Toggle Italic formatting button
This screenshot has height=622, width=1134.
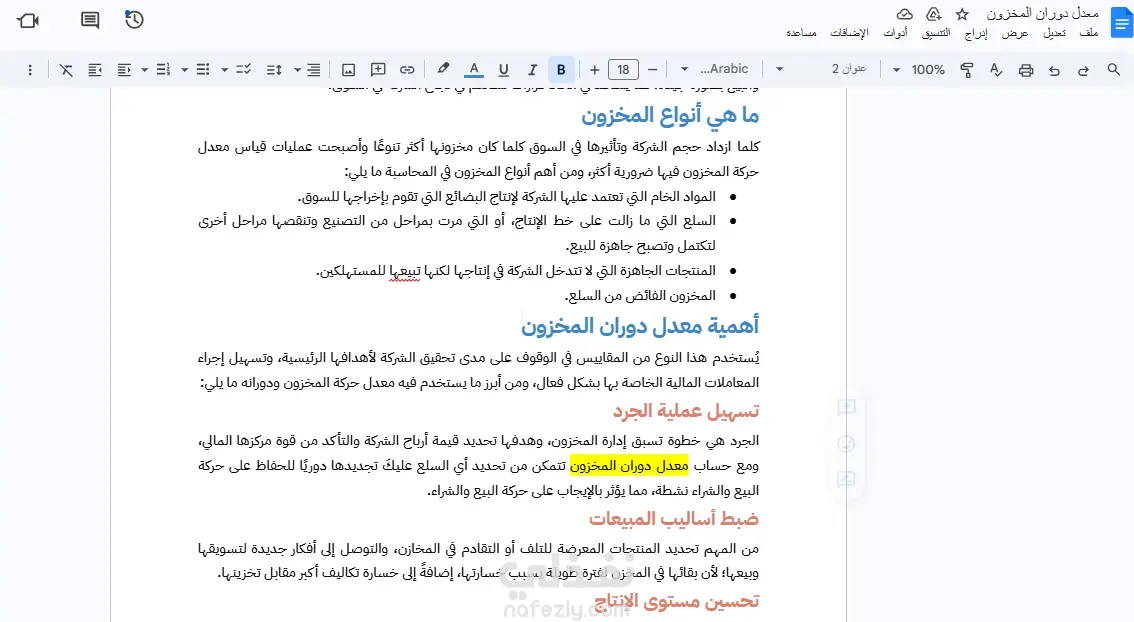pos(532,69)
